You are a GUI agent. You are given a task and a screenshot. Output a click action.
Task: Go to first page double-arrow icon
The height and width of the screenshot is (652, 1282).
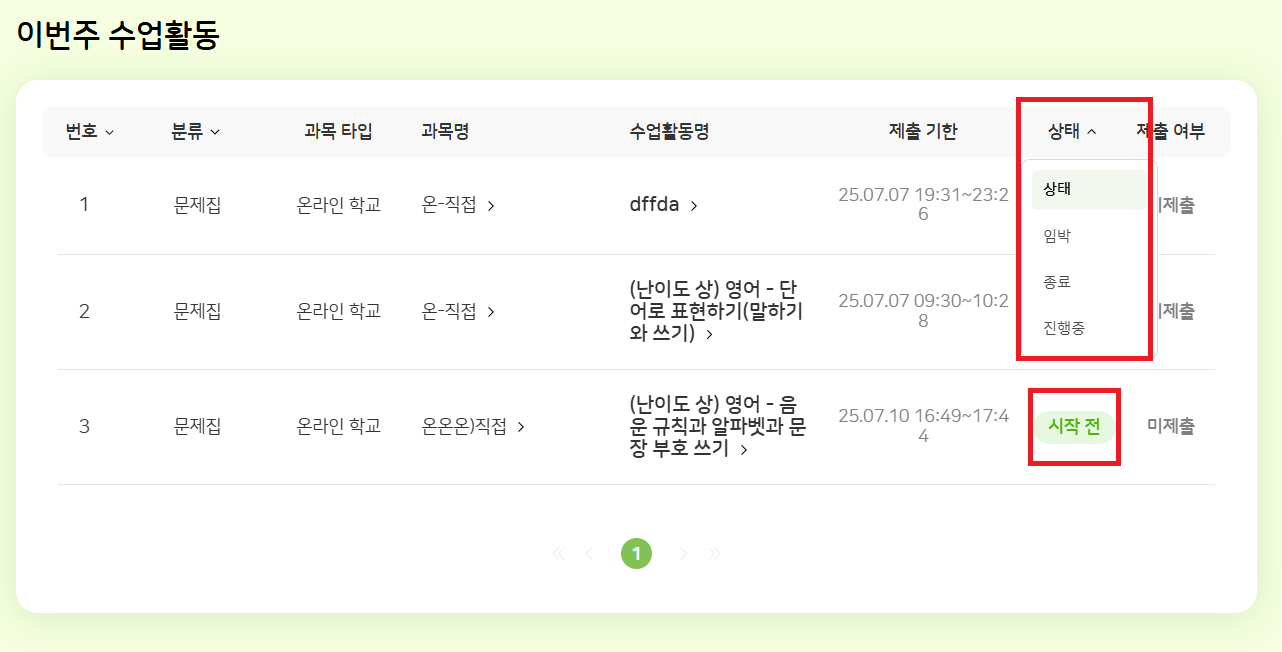point(558,553)
